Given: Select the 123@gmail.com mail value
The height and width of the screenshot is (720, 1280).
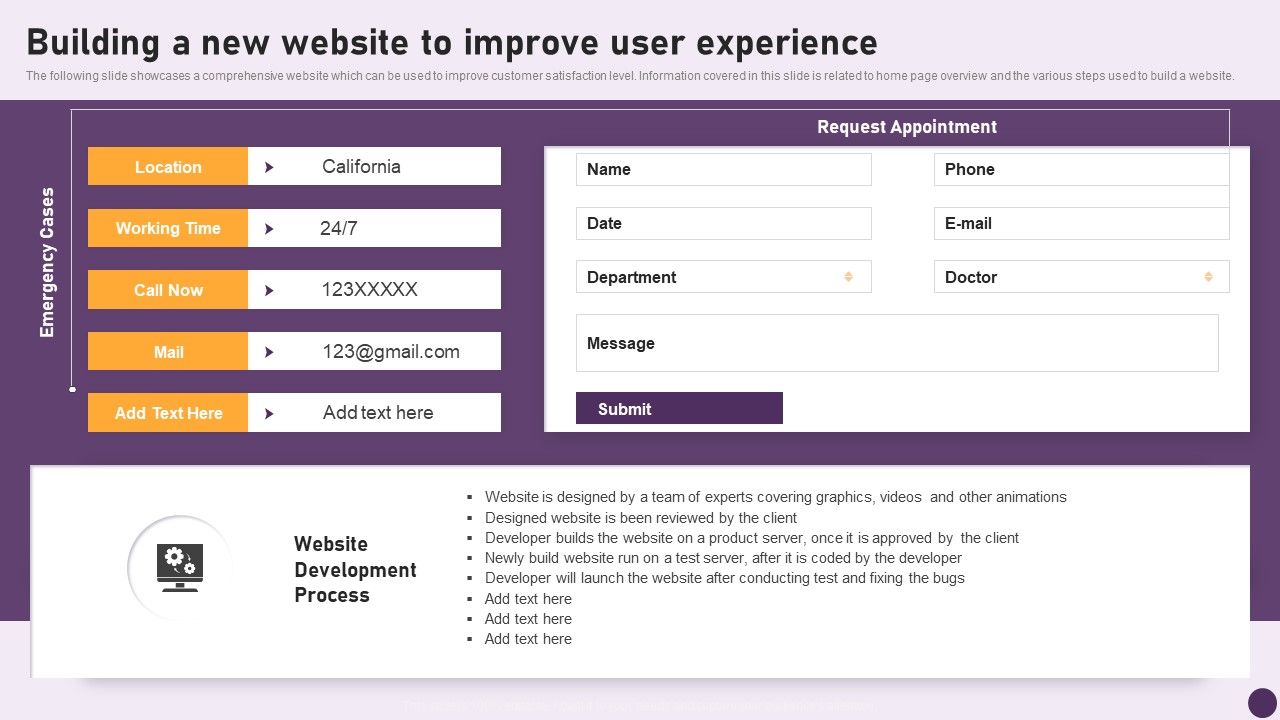Looking at the screenshot, I should point(391,352).
